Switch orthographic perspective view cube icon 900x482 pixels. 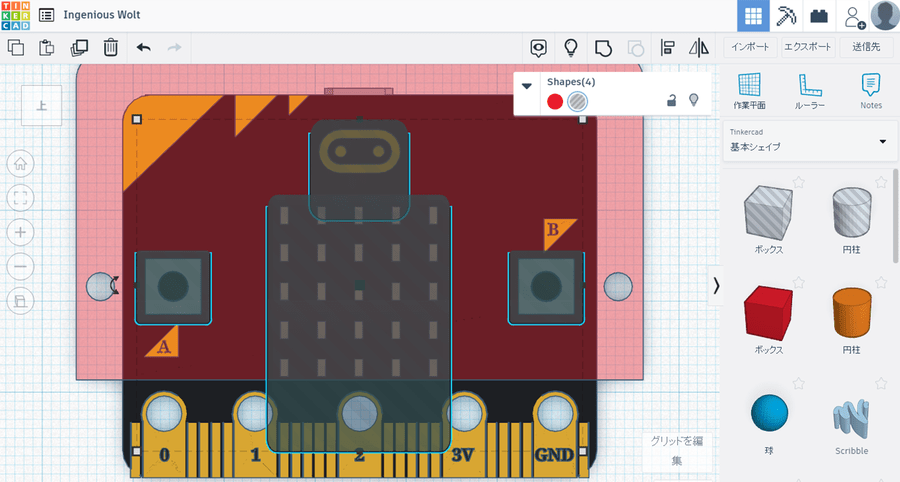tap(20, 301)
